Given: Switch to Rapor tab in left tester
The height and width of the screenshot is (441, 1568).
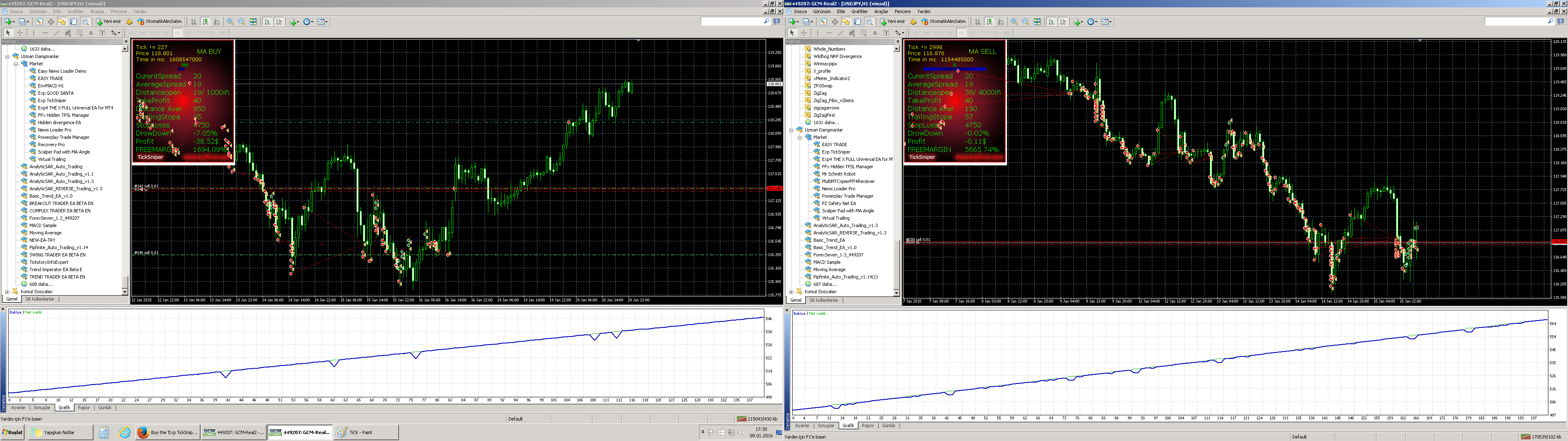Looking at the screenshot, I should click(x=84, y=408).
